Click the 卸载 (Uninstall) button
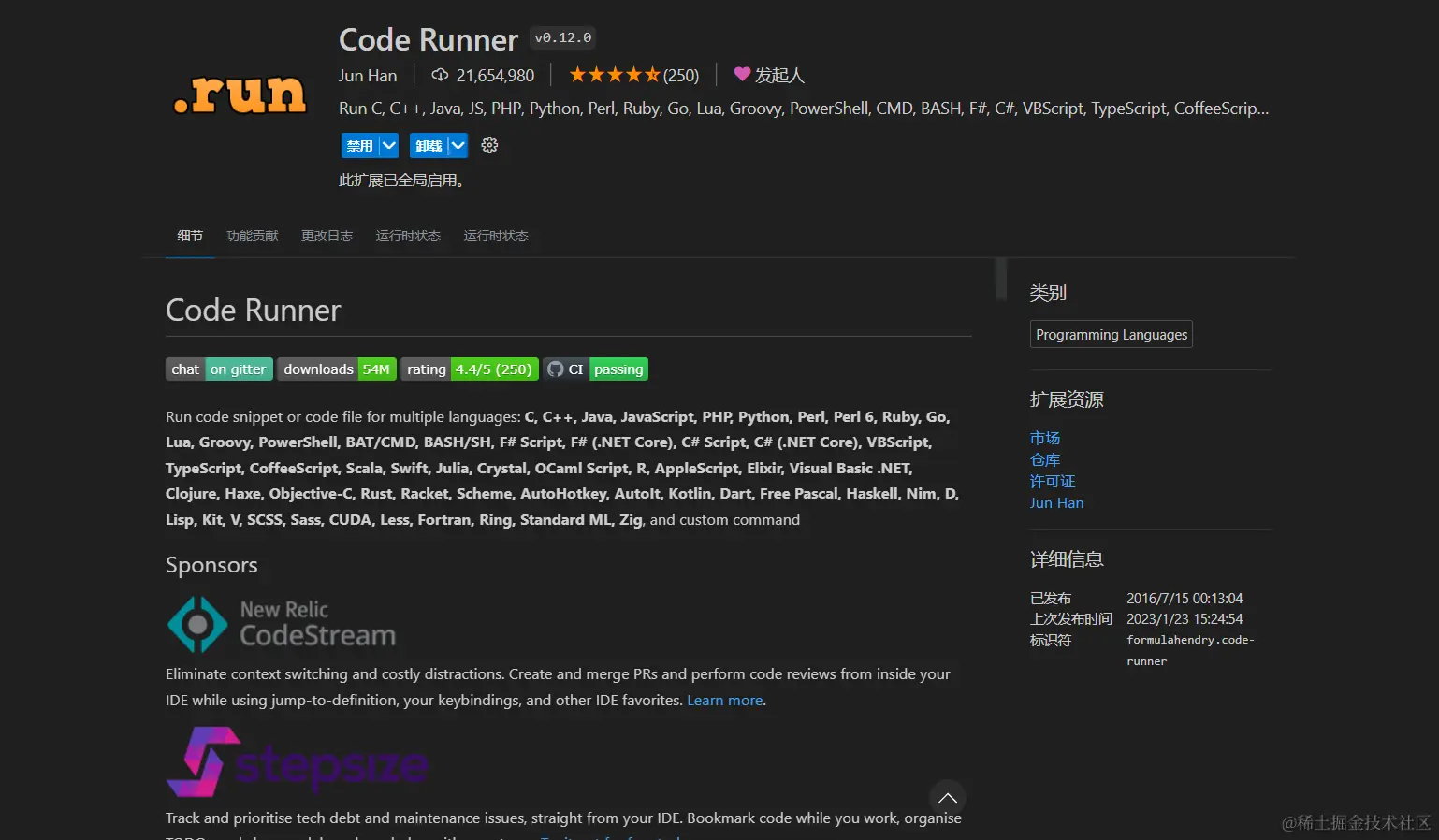 429,146
